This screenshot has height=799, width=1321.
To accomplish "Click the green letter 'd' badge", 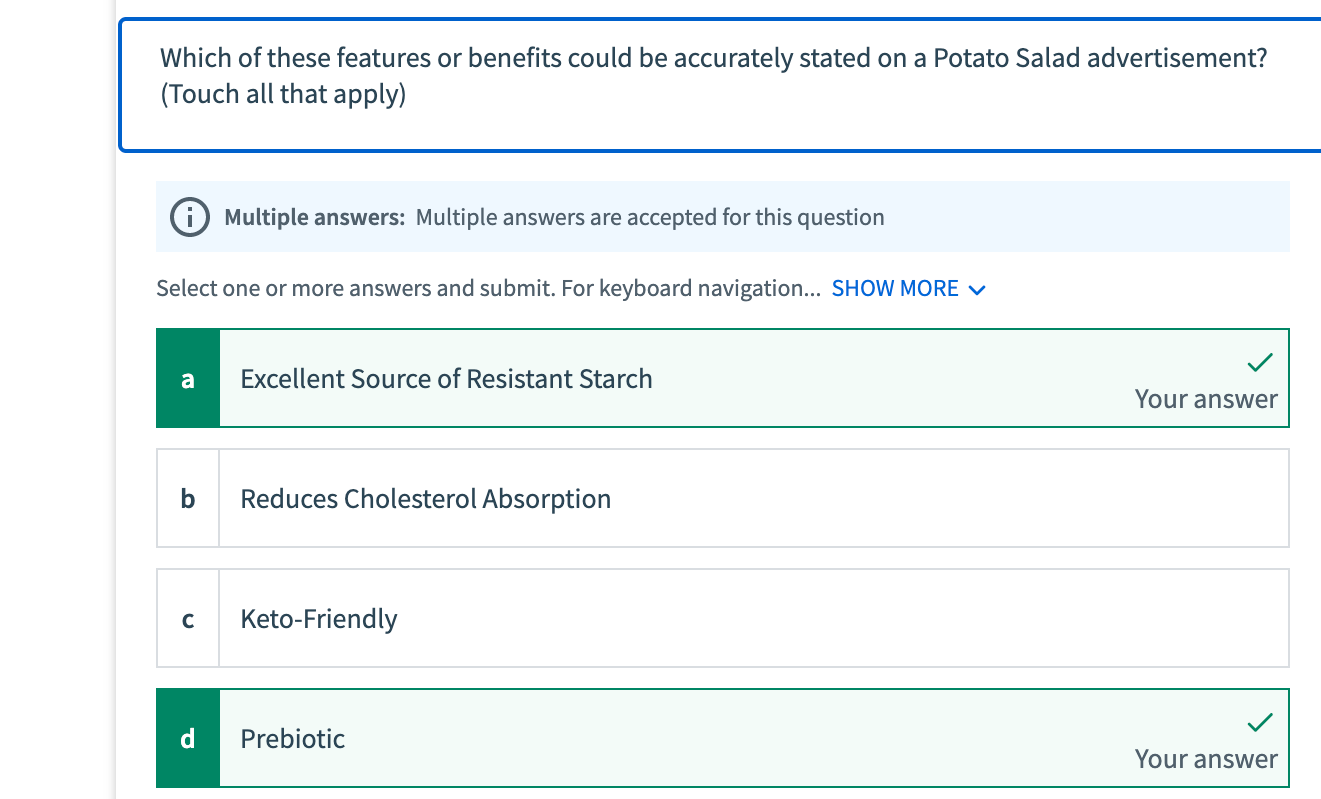I will coord(188,739).
